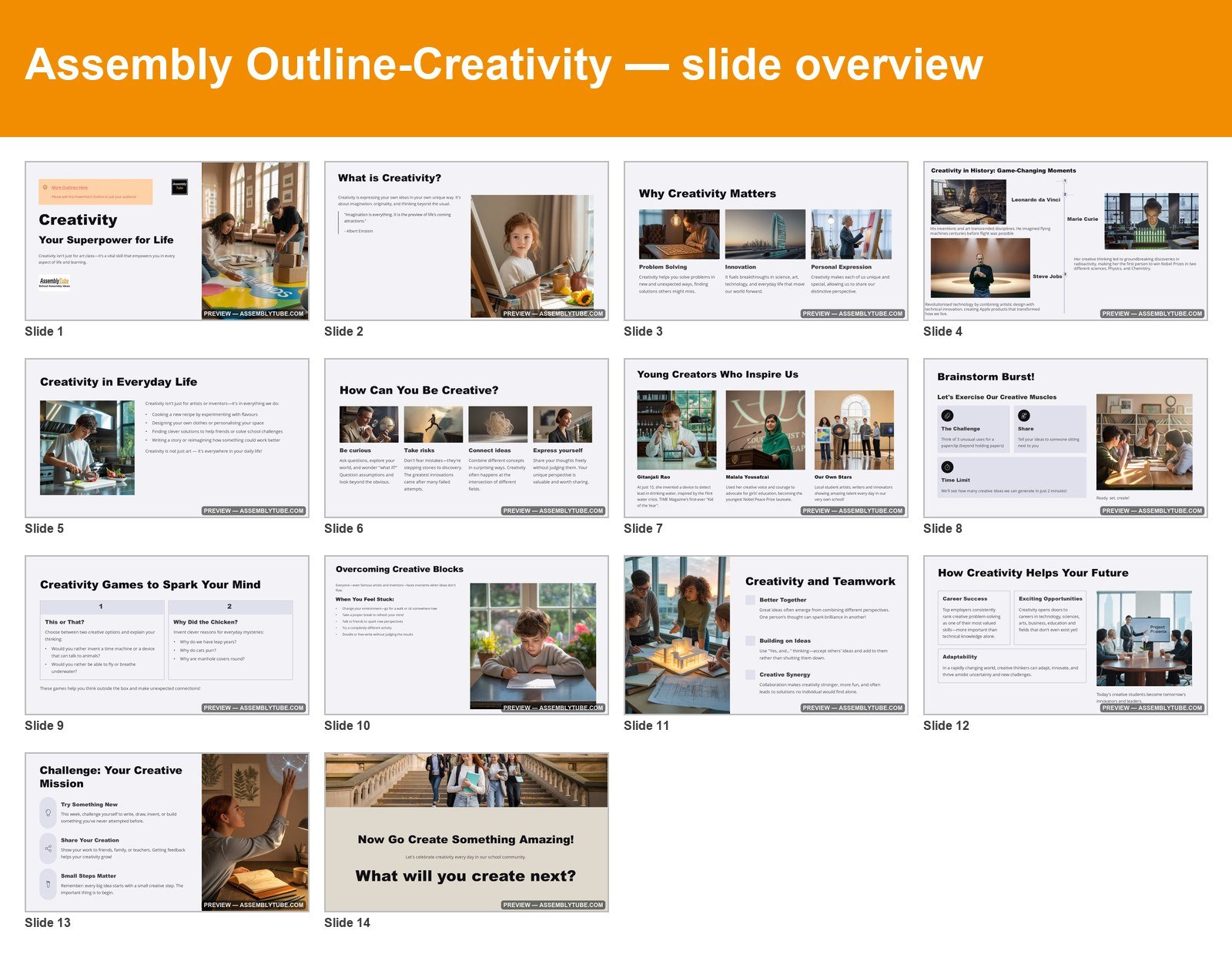The width and height of the screenshot is (1232, 974).
Task: Open the Now Go Create Something Amazing! thumbnail
Action: point(467,832)
